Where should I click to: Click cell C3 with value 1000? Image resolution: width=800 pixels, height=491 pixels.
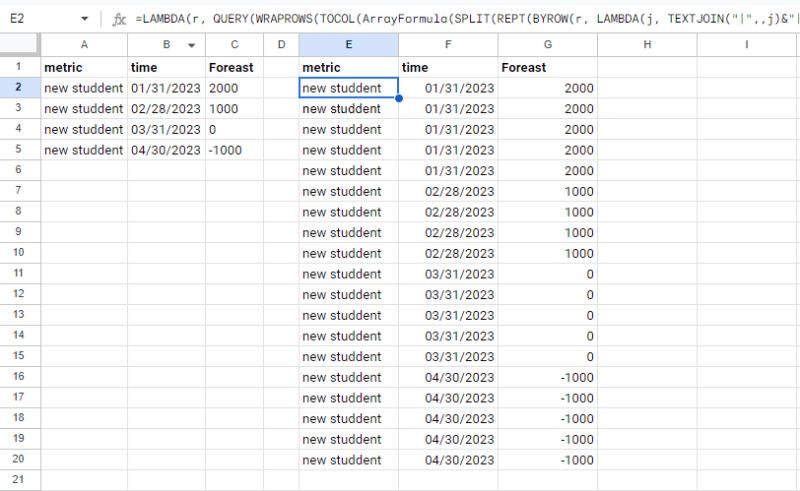pyautogui.click(x=234, y=109)
